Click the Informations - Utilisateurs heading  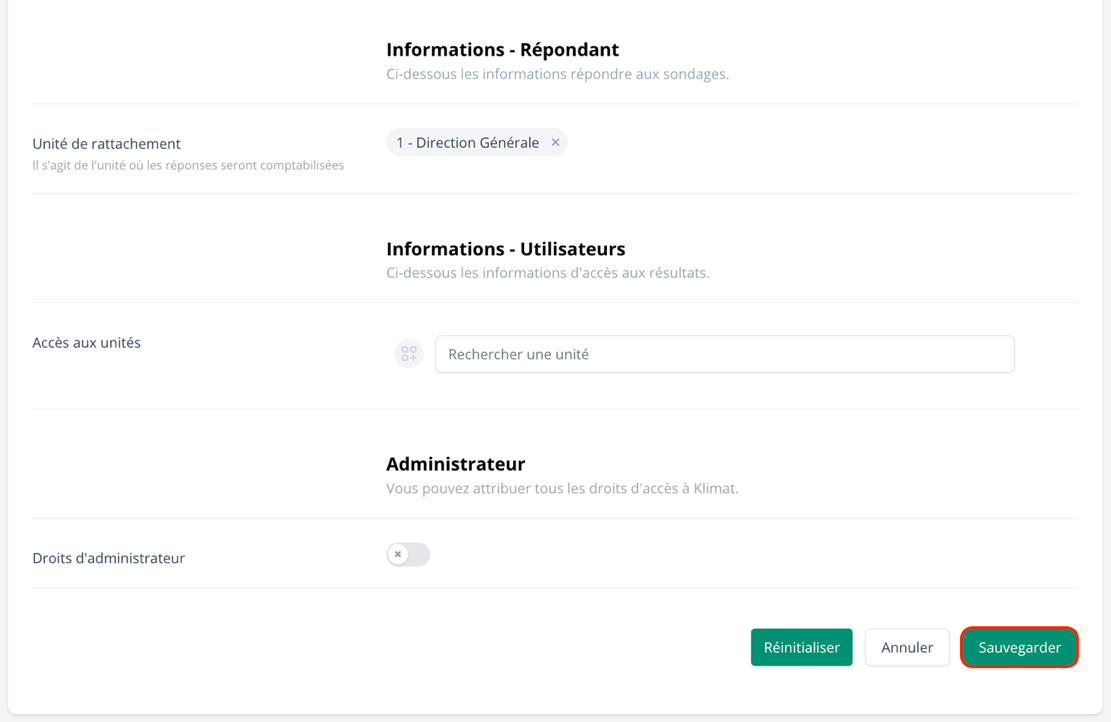505,248
